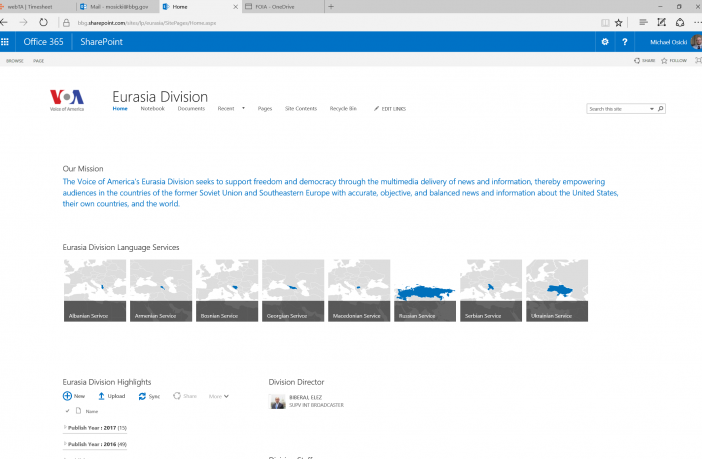Click the Share icon in Highlights toolbar
The width and height of the screenshot is (702, 459).
[177, 396]
